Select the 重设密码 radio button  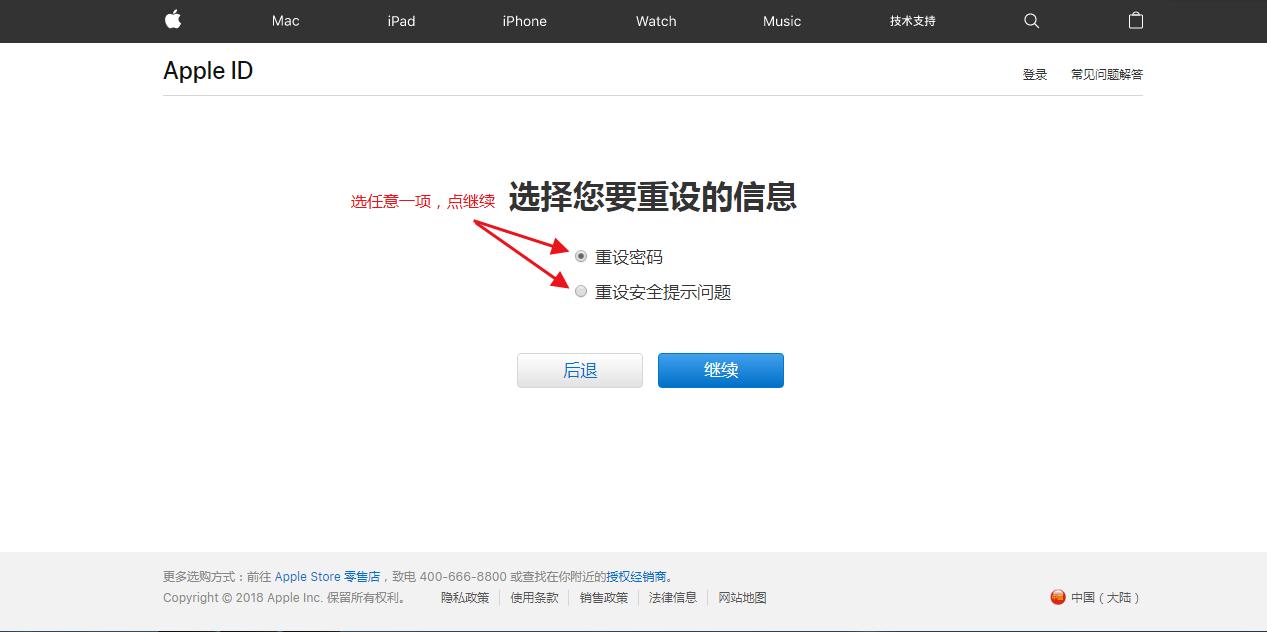pyautogui.click(x=581, y=256)
